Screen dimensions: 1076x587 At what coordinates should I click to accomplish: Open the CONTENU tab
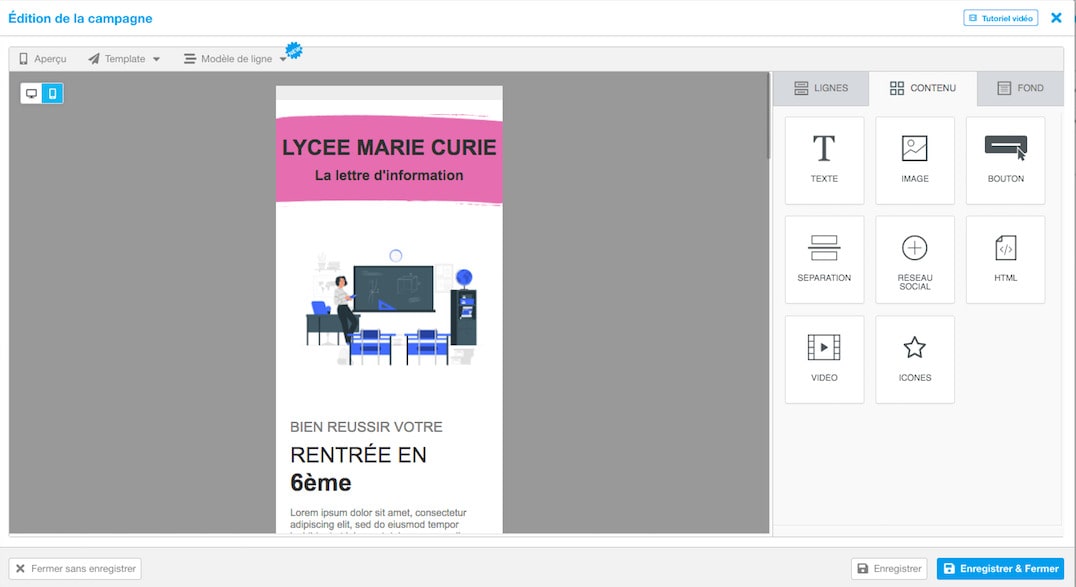tap(922, 88)
